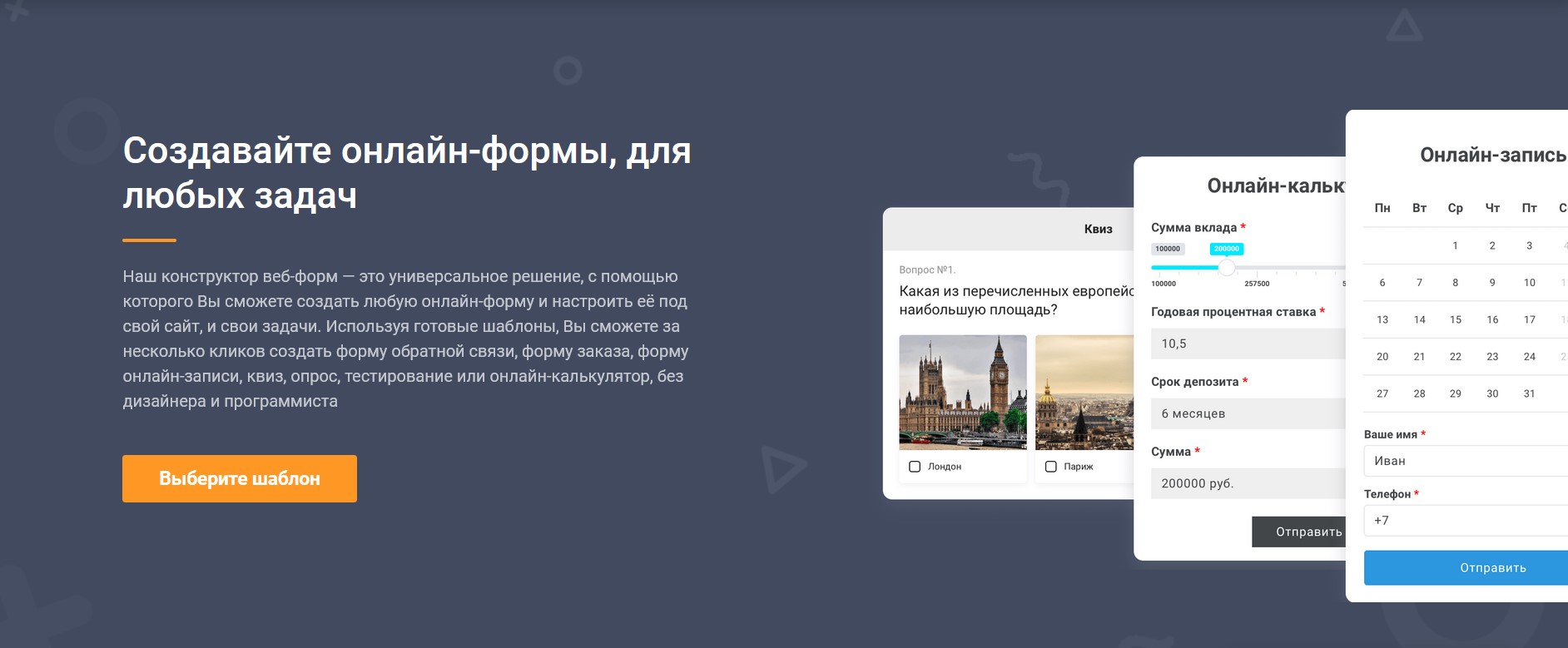Pick date 1 in the calendar
The image size is (1568, 648).
coord(1456,245)
